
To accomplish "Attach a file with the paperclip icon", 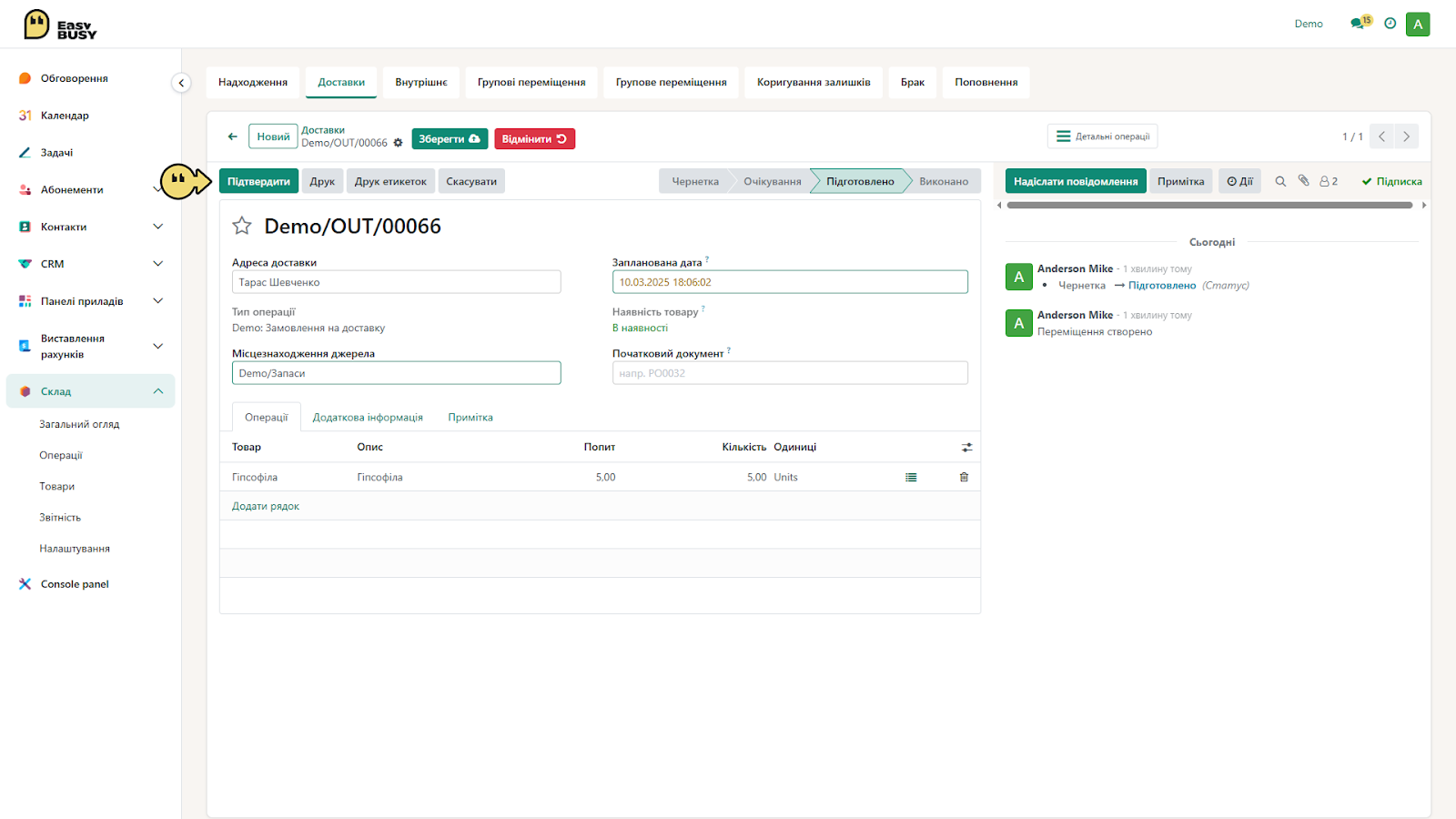I will click(x=1303, y=180).
